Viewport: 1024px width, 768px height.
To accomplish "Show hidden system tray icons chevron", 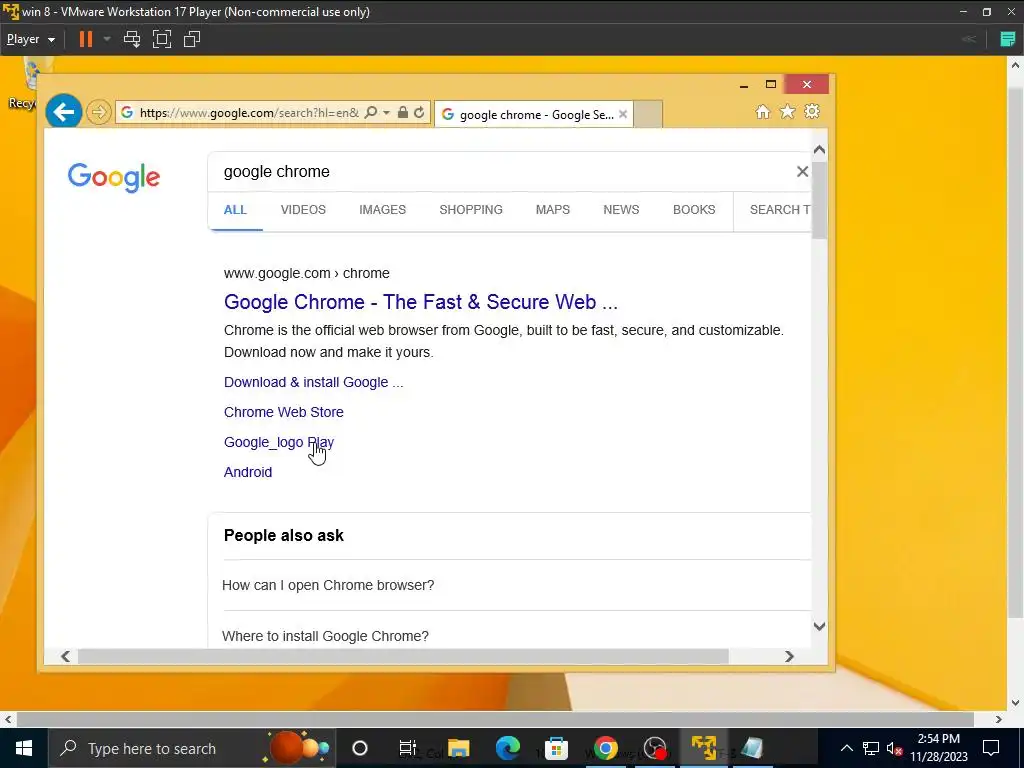I will 846,748.
